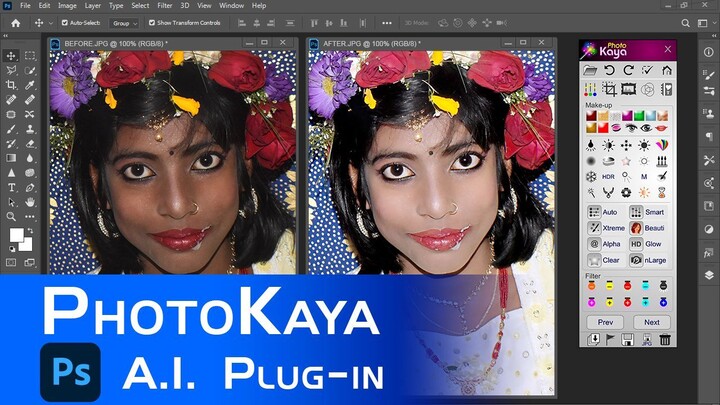Toggle the Show Transform Controls checkbox
The image size is (720, 405).
pyautogui.click(x=152, y=22)
